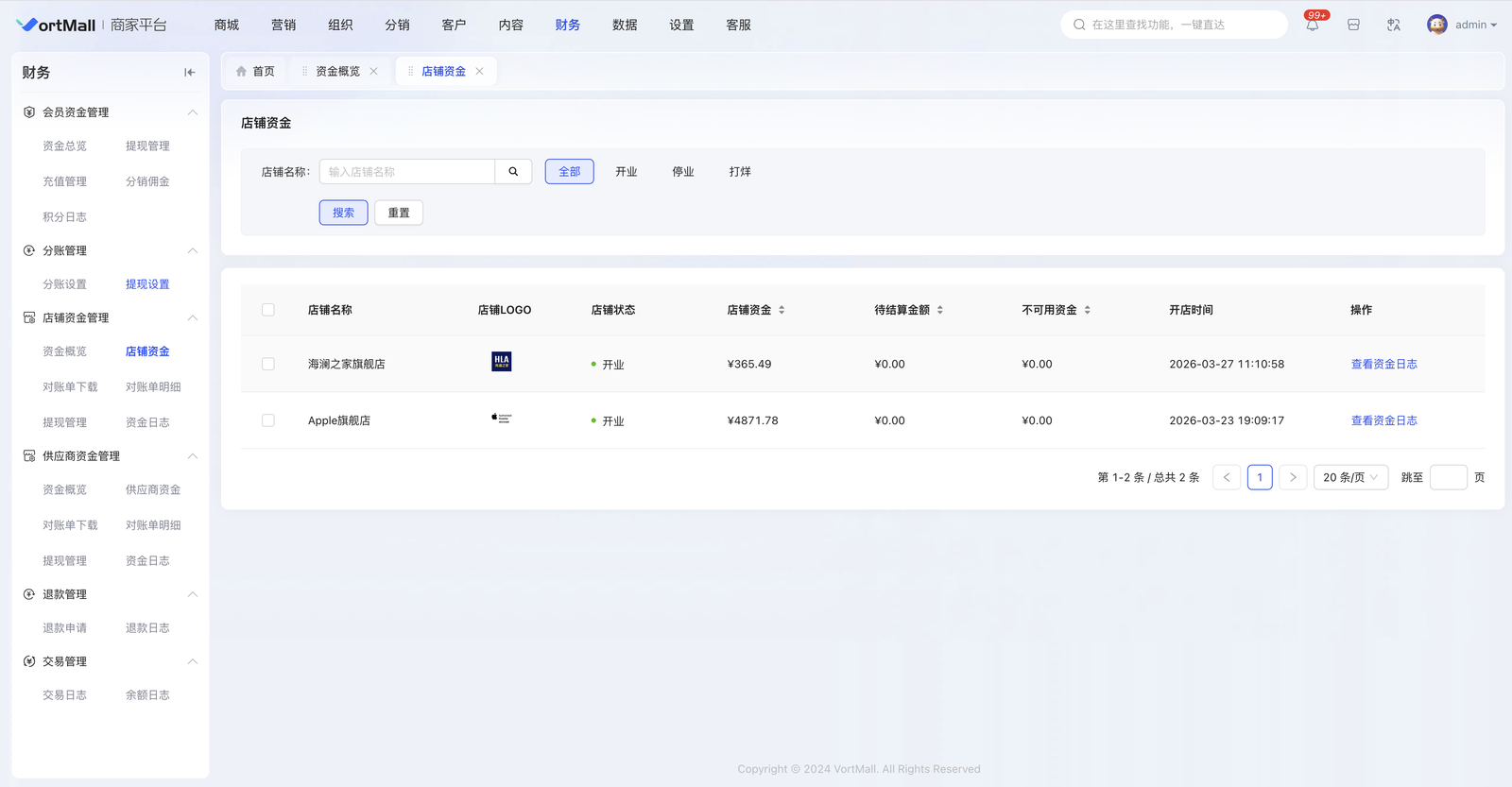
Task: Open the 20 条/页 page size dropdown
Action: 1349,477
